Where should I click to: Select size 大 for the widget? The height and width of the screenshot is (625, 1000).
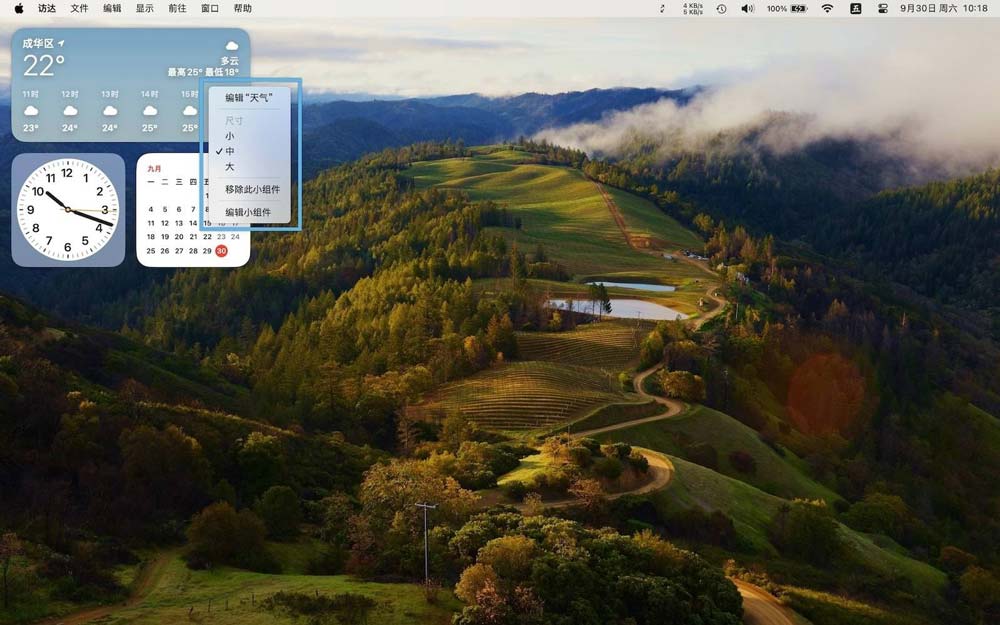(230, 167)
